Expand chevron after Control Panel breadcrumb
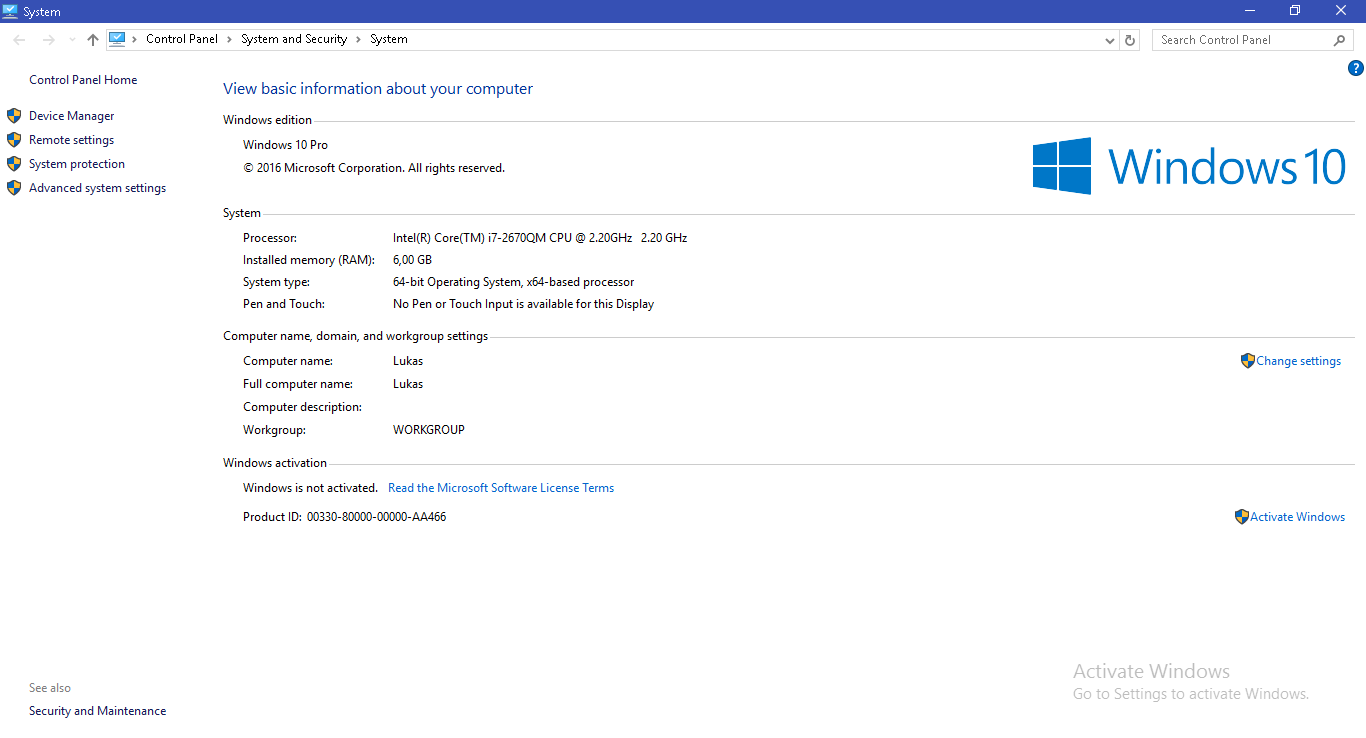This screenshot has width=1366, height=738. coord(229,39)
